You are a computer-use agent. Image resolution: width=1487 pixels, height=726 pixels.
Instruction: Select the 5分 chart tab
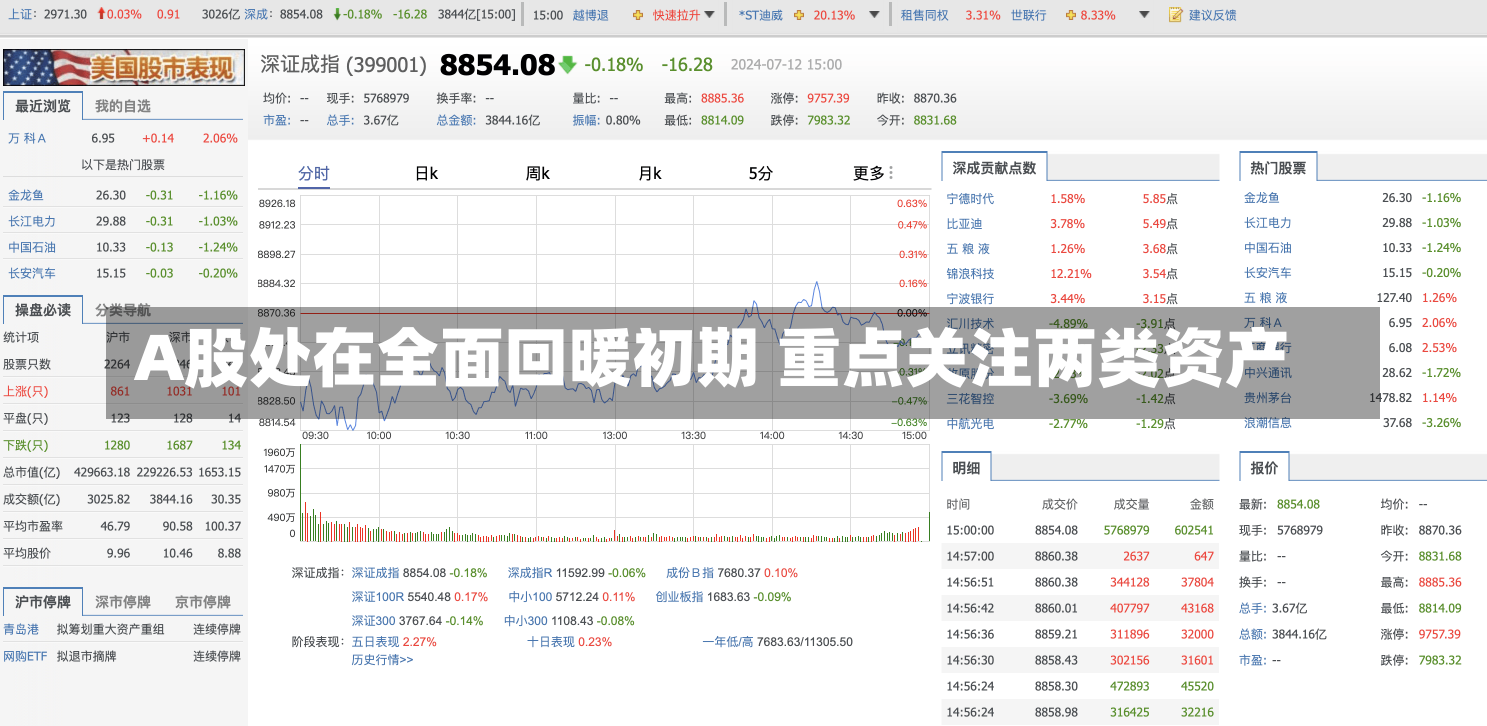(761, 173)
